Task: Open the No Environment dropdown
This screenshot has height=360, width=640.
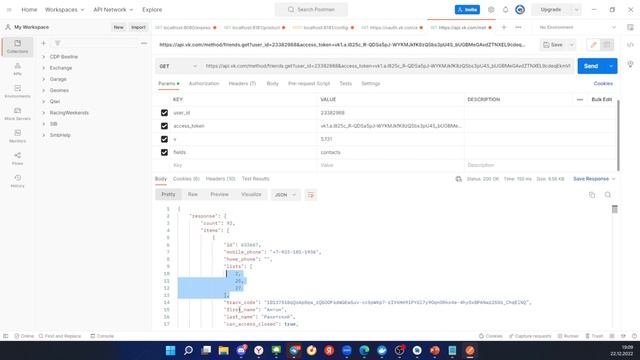Action: click(577, 27)
